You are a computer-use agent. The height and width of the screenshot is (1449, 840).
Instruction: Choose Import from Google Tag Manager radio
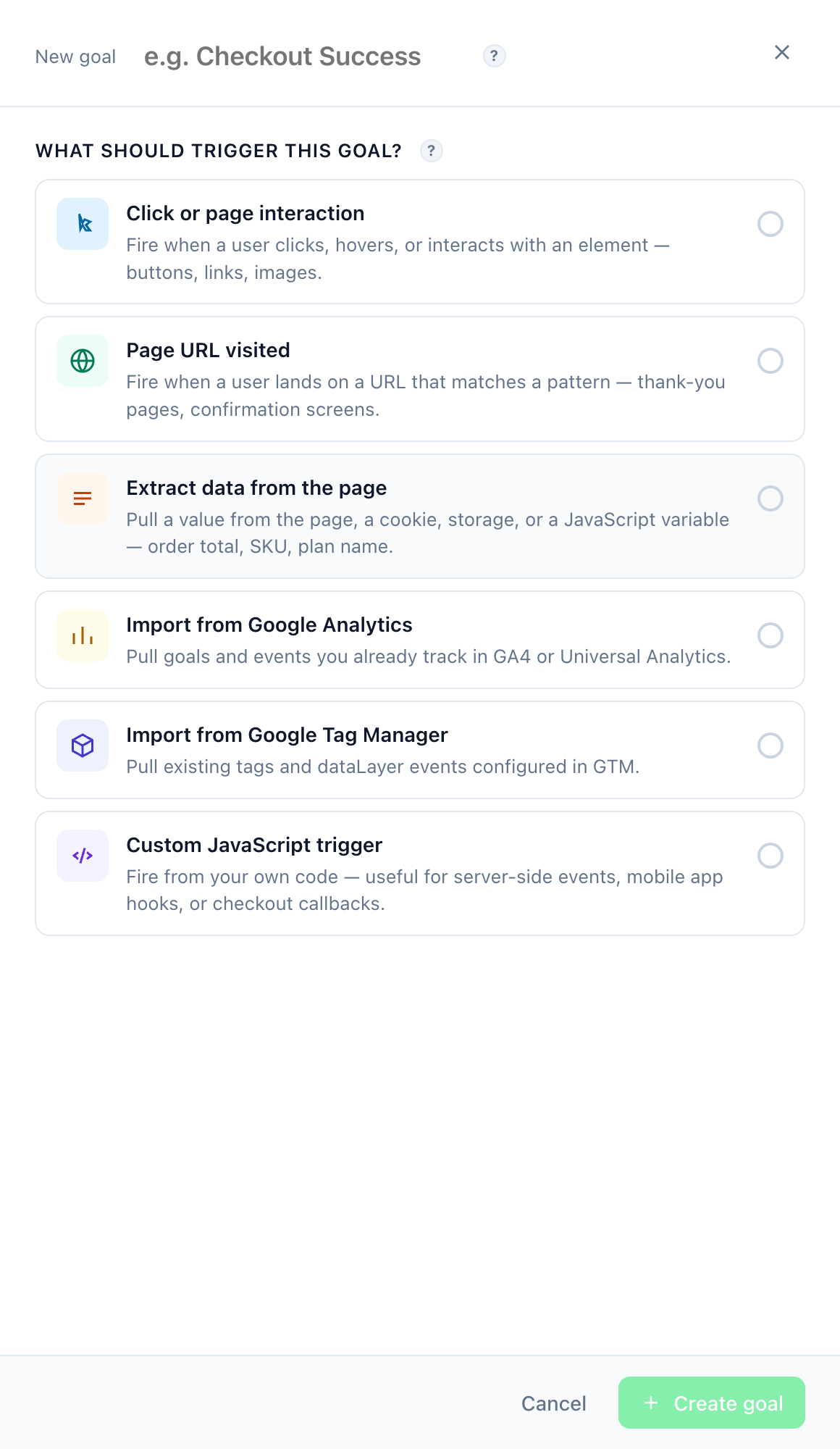pos(770,746)
